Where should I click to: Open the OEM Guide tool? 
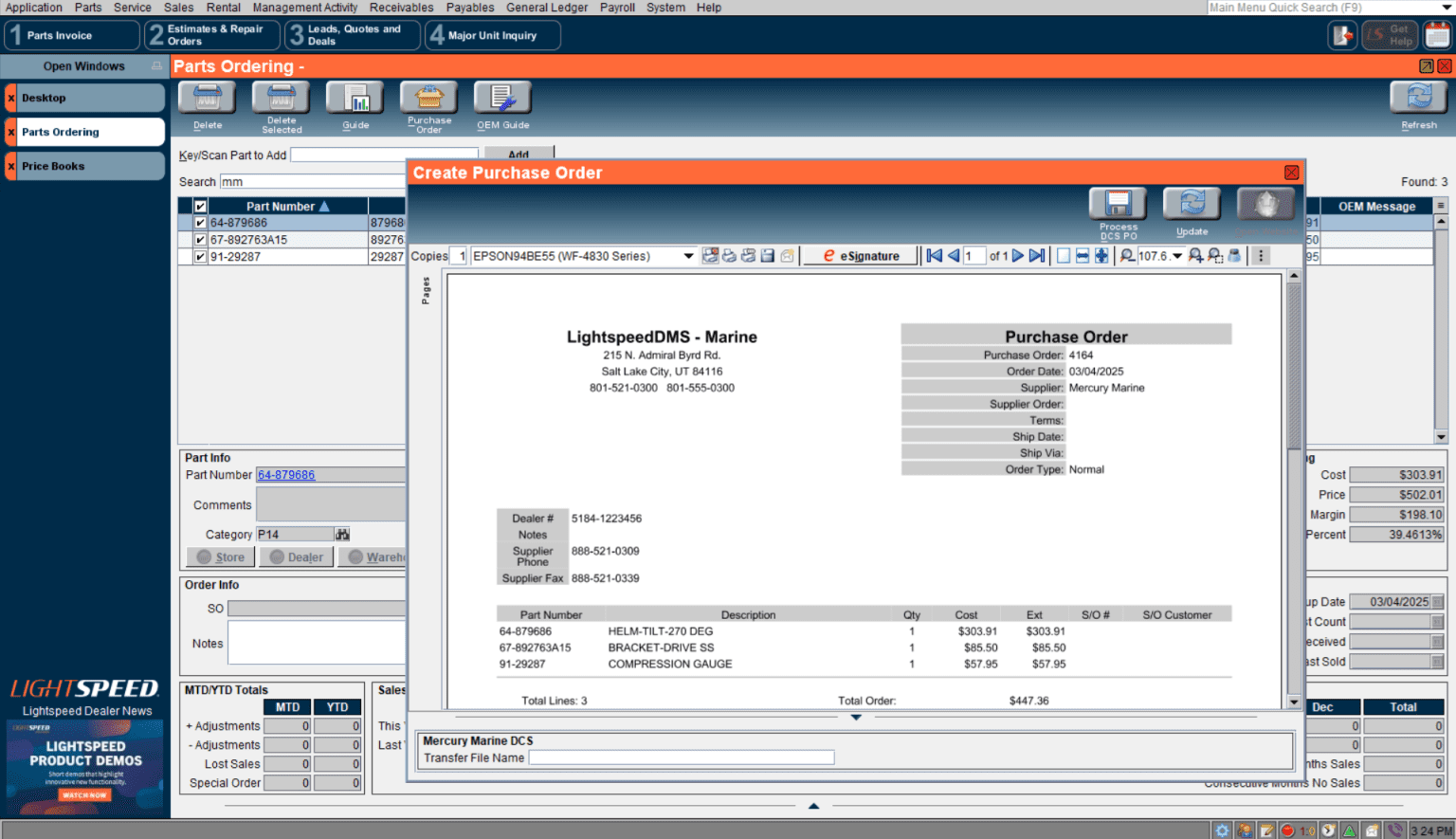tap(502, 99)
